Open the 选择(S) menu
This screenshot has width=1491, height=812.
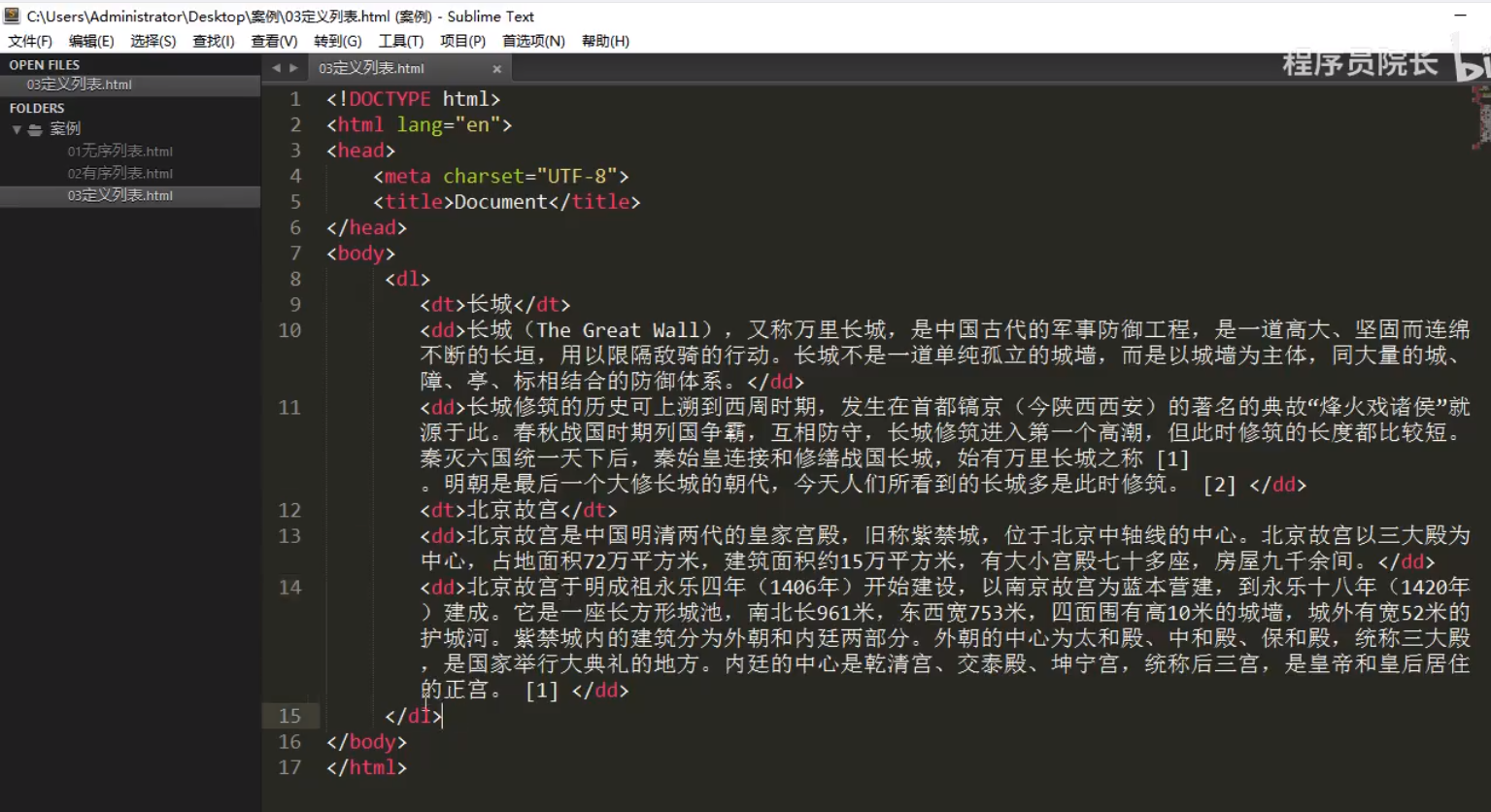pos(153,41)
